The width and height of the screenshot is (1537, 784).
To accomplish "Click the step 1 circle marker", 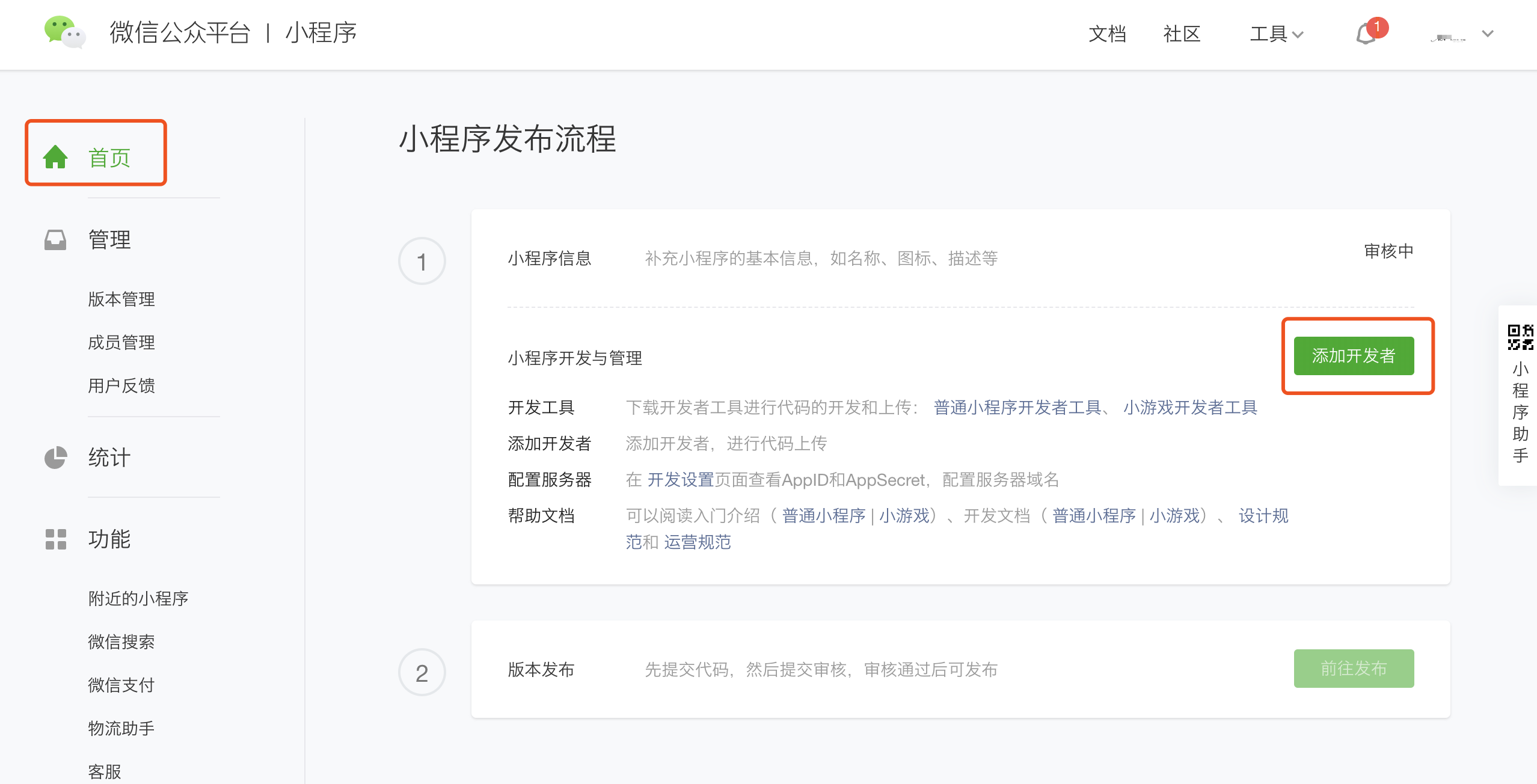I will (422, 261).
